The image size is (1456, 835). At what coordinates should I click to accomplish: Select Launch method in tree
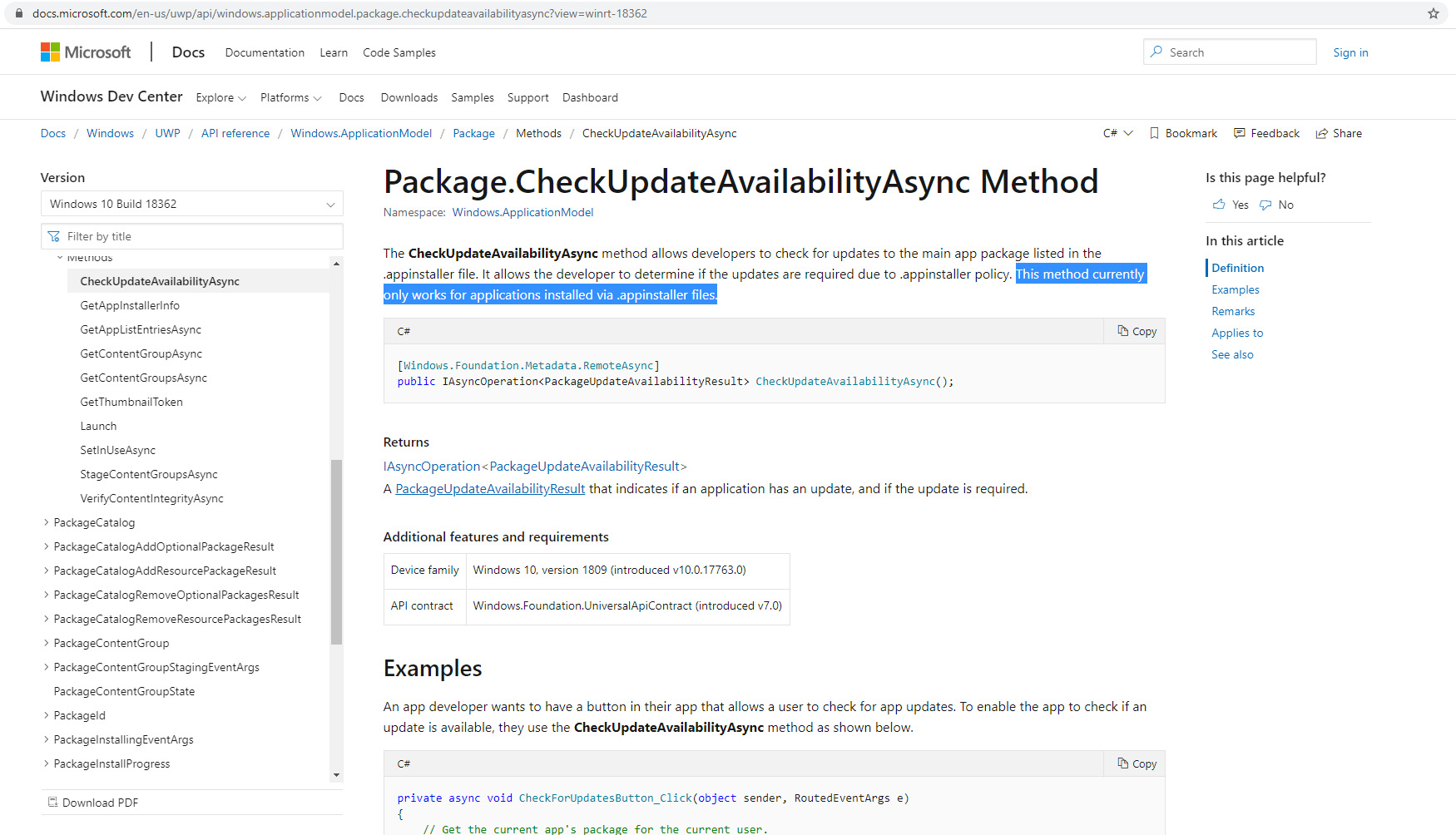(x=98, y=426)
